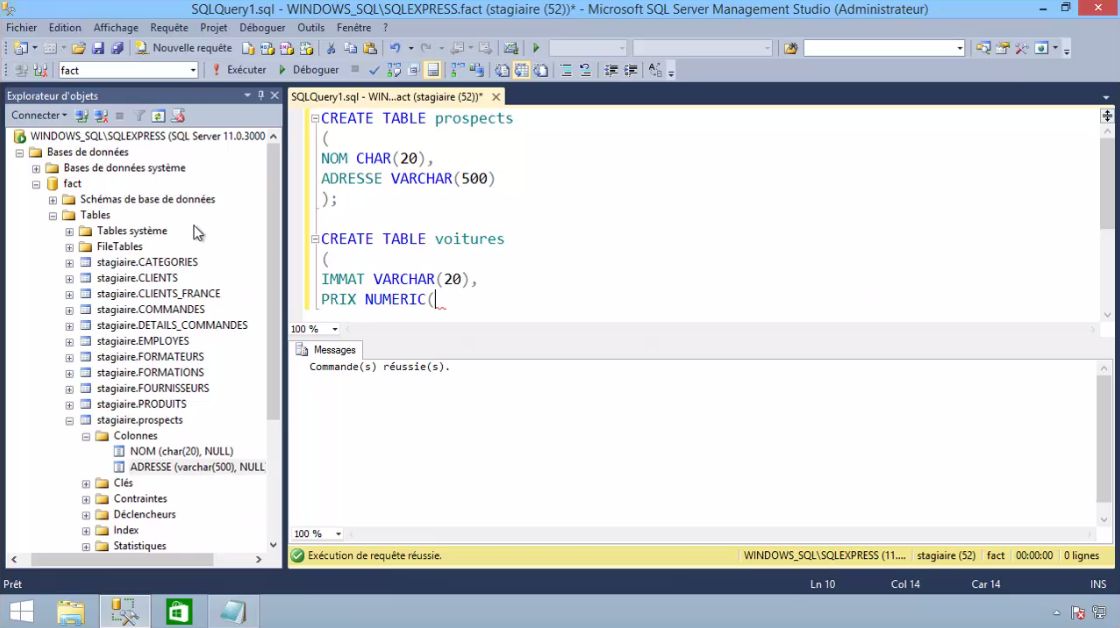Open Excel from the taskbar
Image resolution: width=1120 pixels, height=628 pixels.
[x=180, y=611]
